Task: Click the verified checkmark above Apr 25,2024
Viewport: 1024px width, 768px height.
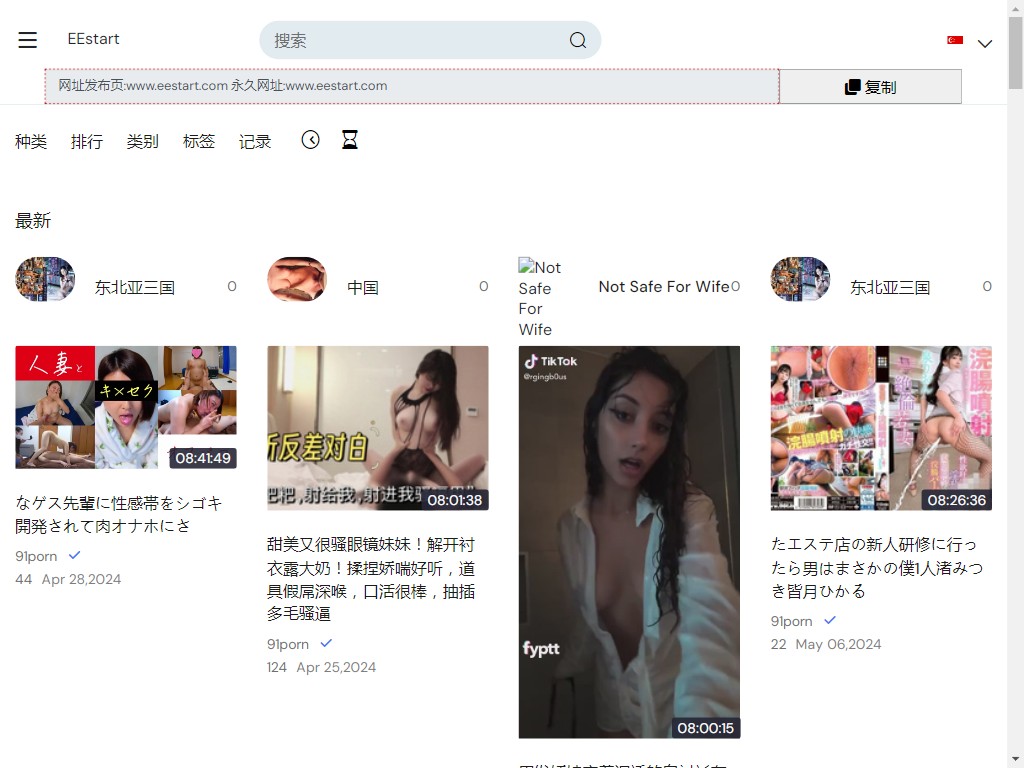Action: [x=326, y=643]
